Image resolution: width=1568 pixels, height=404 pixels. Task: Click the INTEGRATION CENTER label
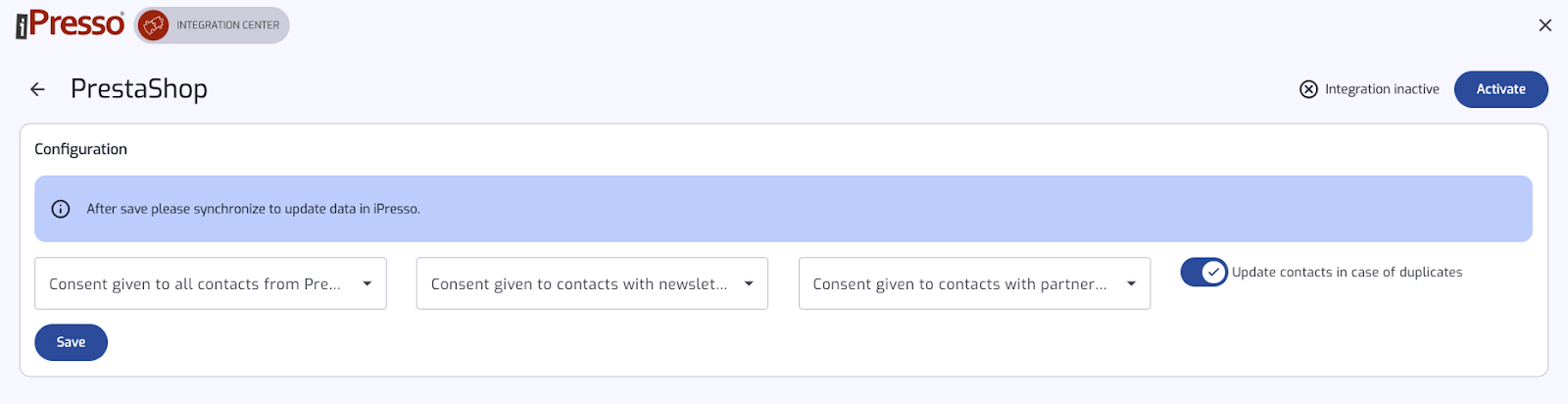[x=227, y=25]
